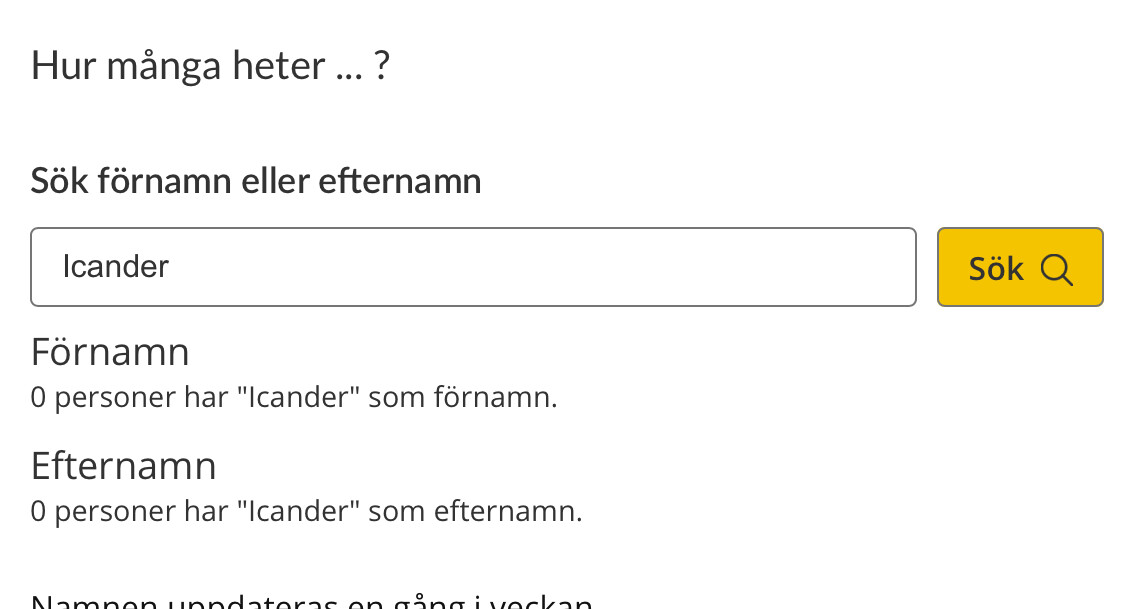This screenshot has width=1138, height=609.
Task: Select the Förnamn results heading
Action: pos(110,352)
